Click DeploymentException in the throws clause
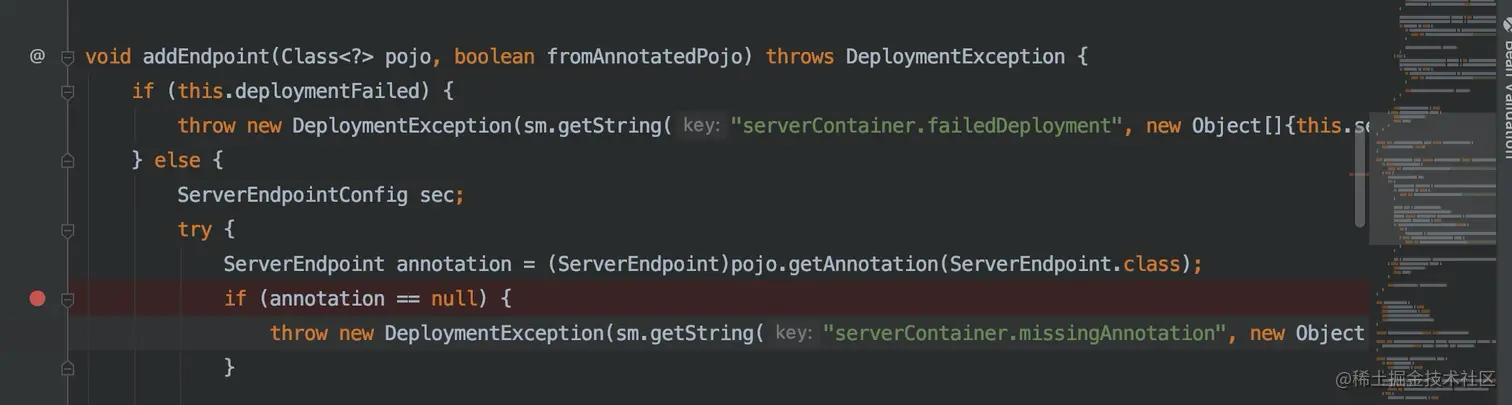 (x=955, y=57)
